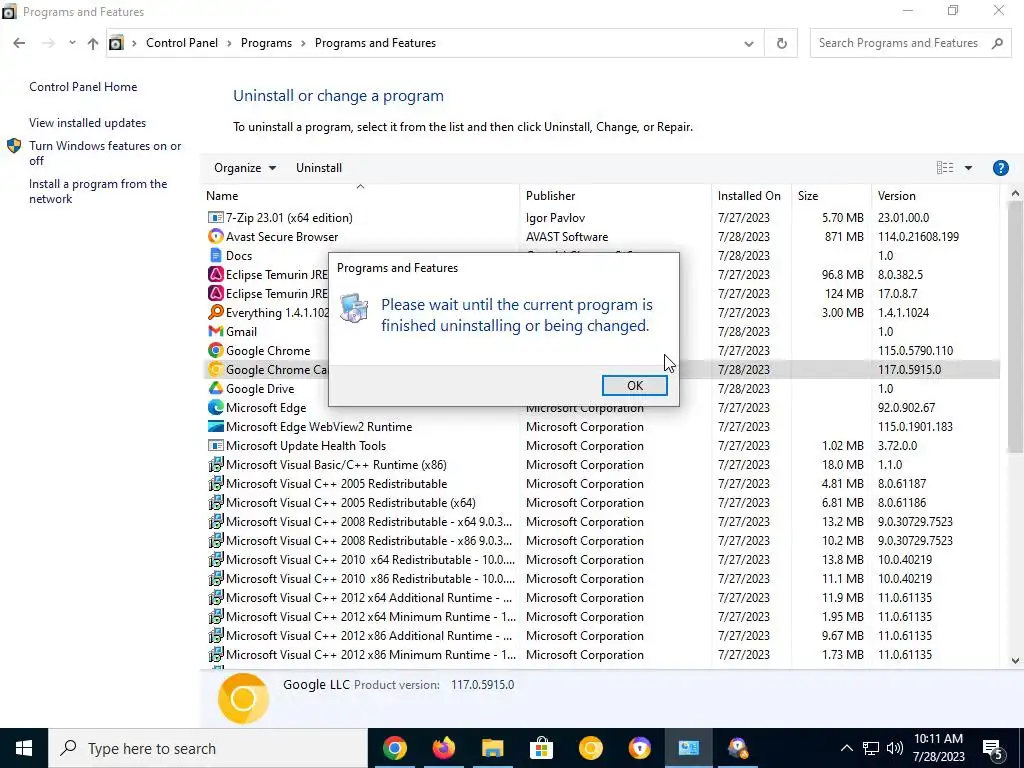
Task: Click the refresh address bar button
Action: tap(781, 43)
